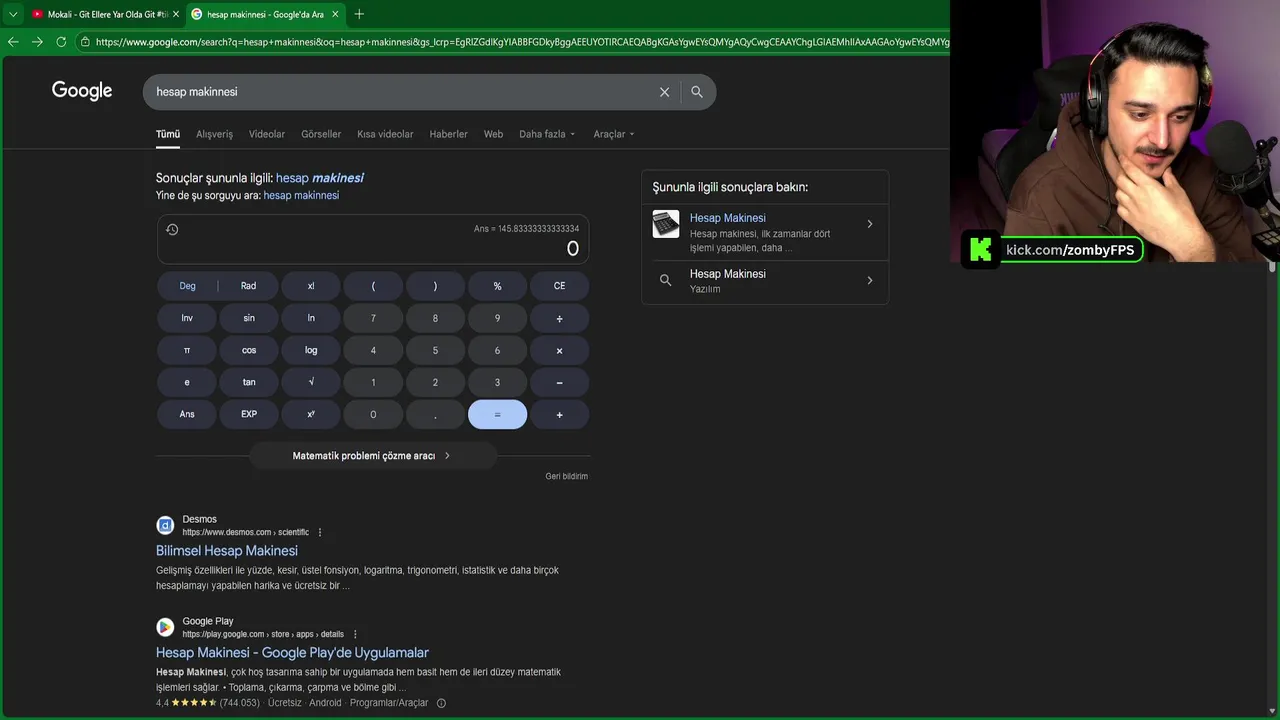Screen dimensions: 1280x720
Task: Tap the x to the power y key
Action: click(x=311, y=414)
